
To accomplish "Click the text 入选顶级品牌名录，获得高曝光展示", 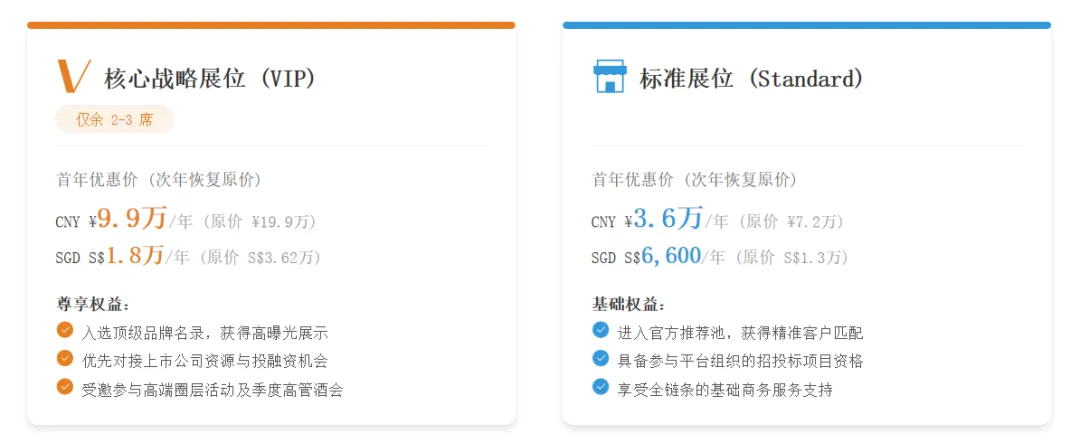I will pos(205,333).
